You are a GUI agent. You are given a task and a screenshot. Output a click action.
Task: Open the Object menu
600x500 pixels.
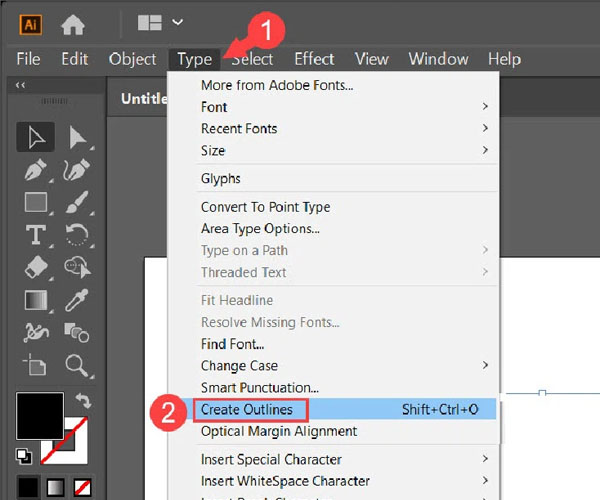[x=132, y=59]
